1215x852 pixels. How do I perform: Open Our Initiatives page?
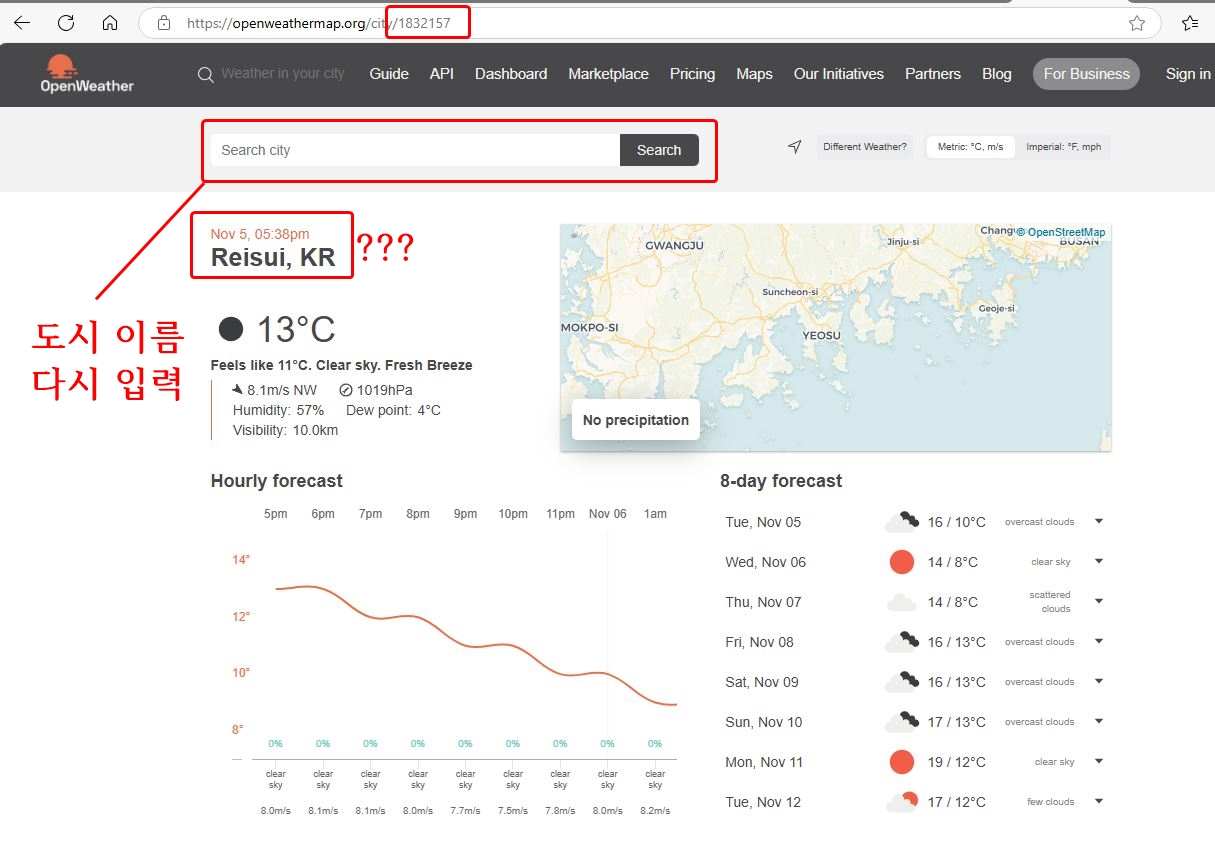point(839,74)
